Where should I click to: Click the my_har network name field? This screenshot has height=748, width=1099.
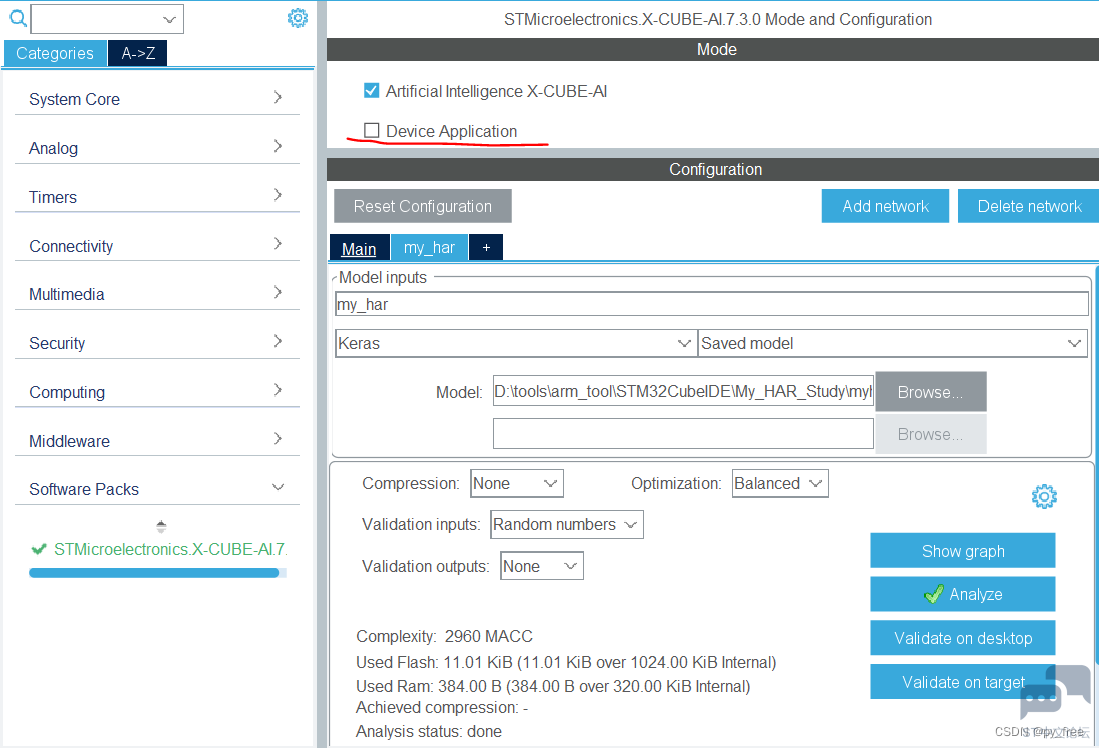[712, 304]
